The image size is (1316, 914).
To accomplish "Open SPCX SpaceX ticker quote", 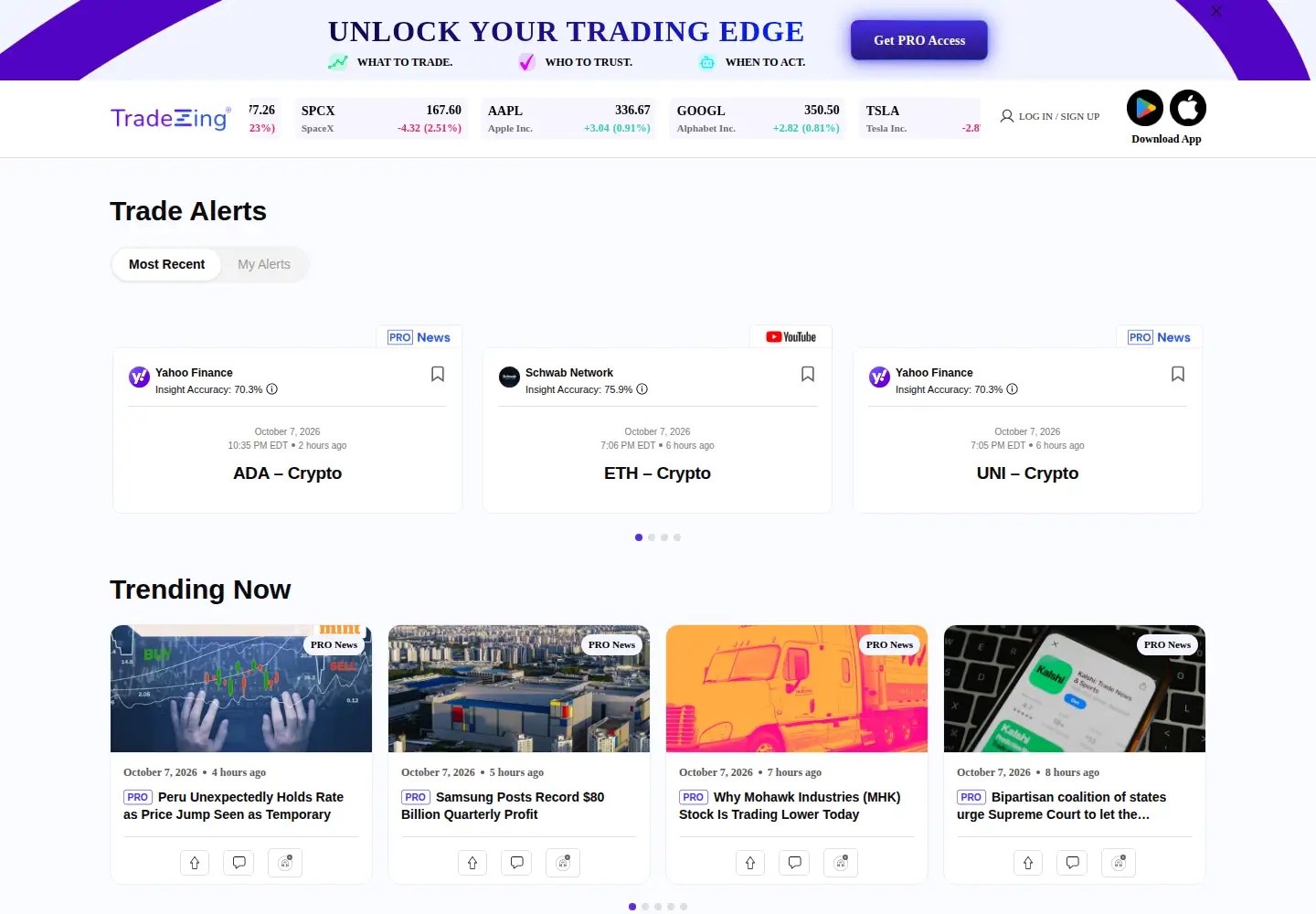I will [381, 119].
